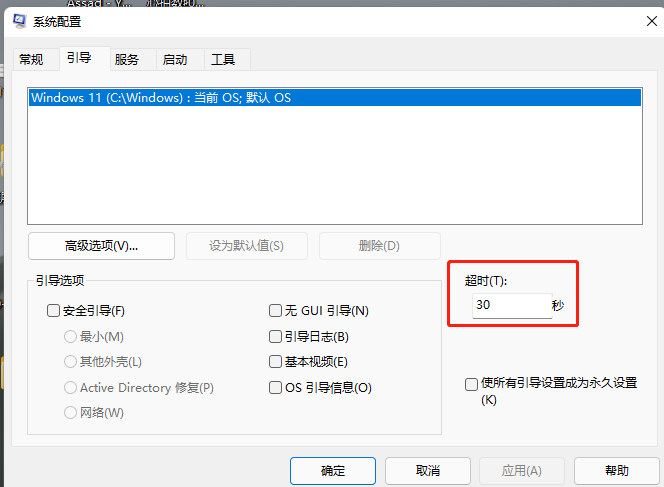Click the 应用(A) button
The width and height of the screenshot is (664, 487).
(x=522, y=470)
